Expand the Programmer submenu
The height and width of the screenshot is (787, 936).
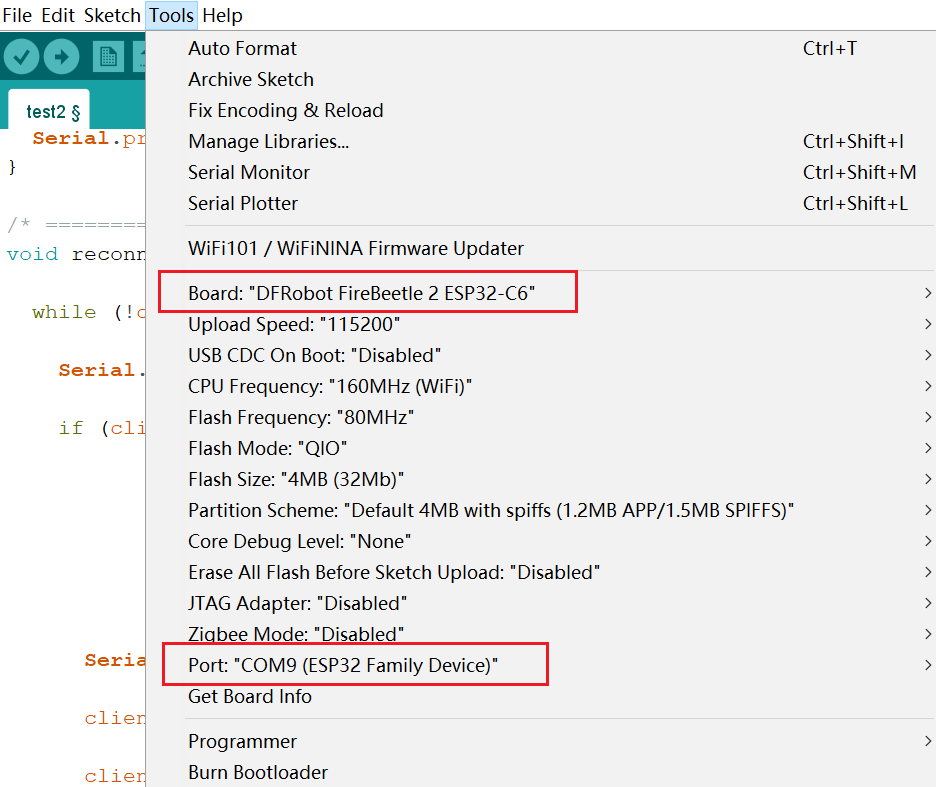pyautogui.click(x=242, y=741)
